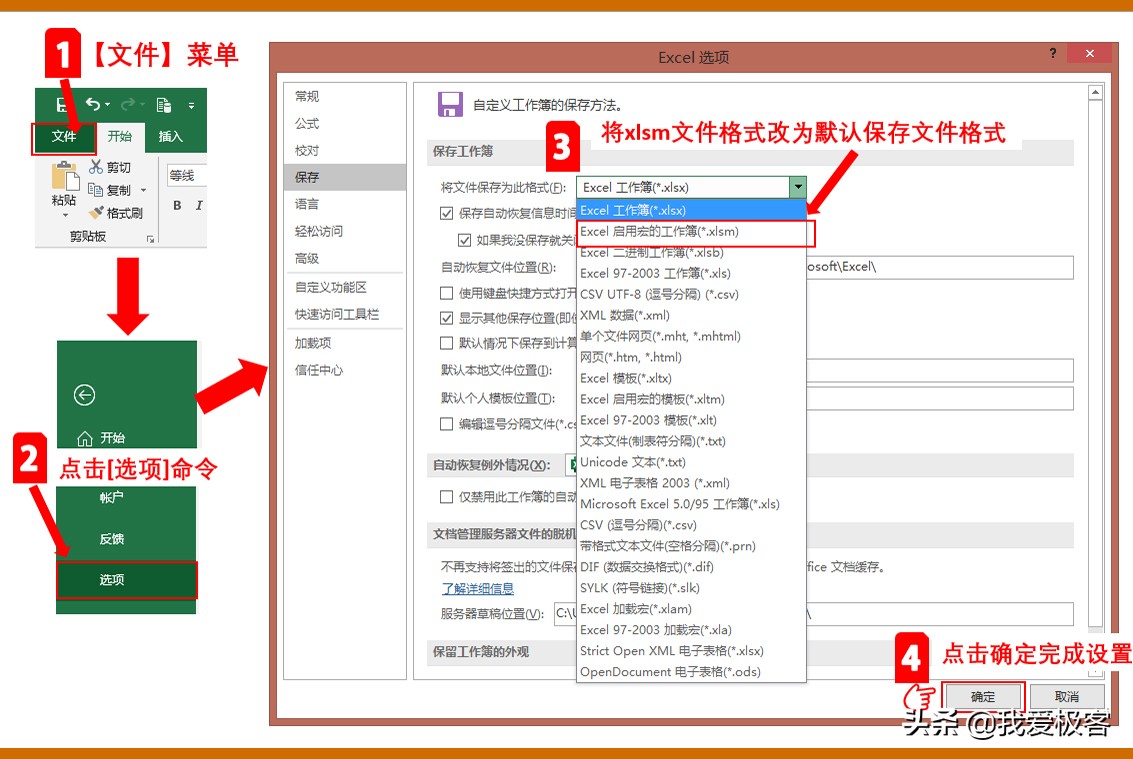Choose Excel 模板(*.xltx) option

click(x=692, y=378)
